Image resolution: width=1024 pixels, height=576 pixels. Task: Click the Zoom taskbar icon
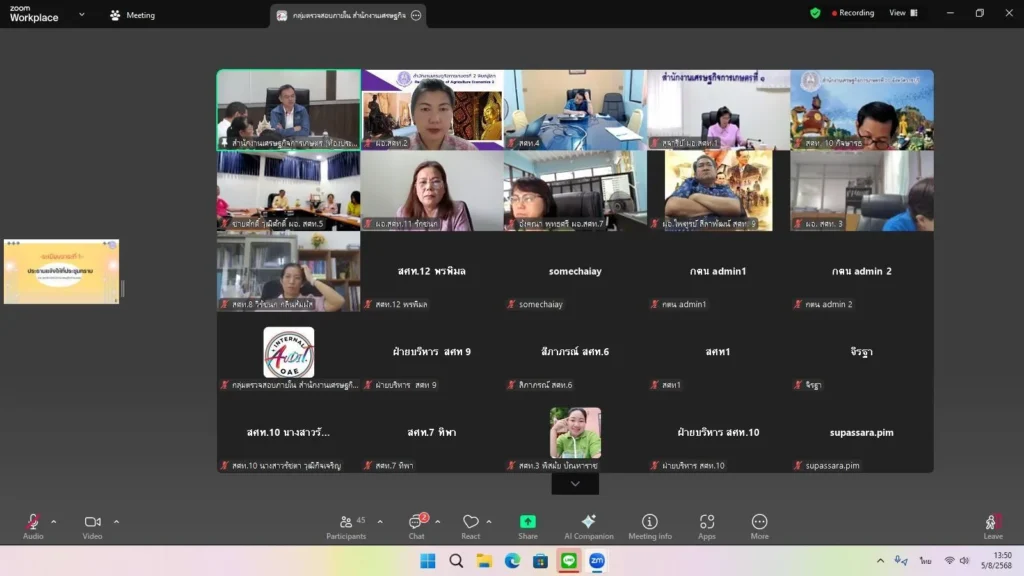pos(597,561)
